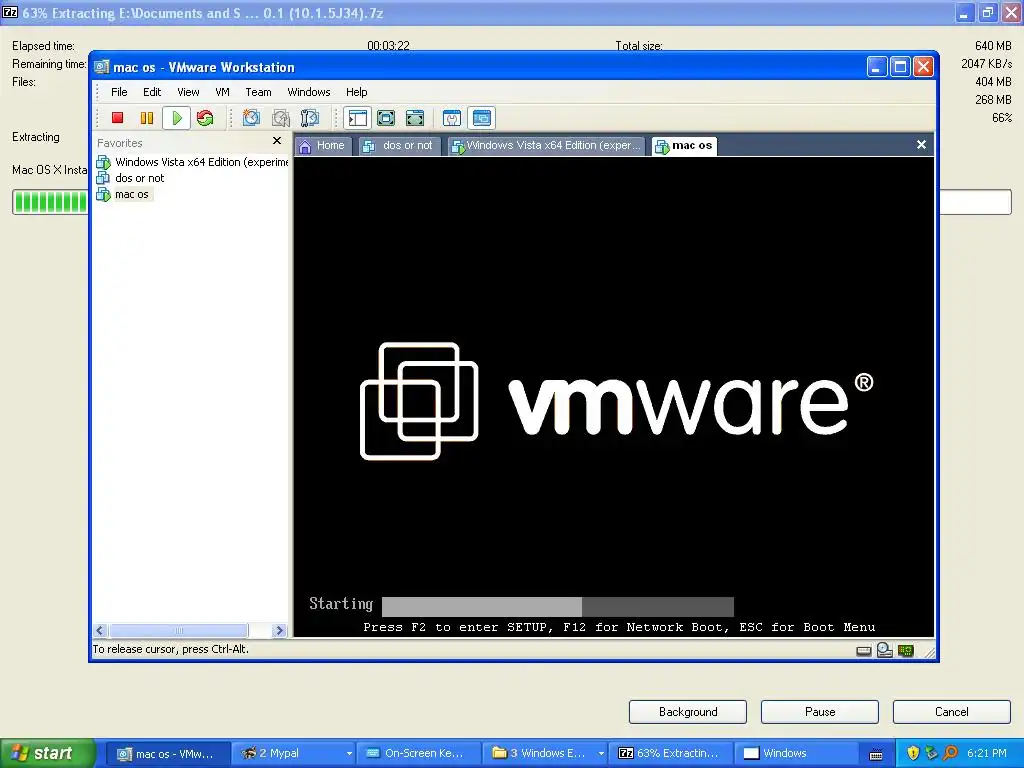Click the Safely Remove Hardware tray icon
The image size is (1024, 768).
click(931, 754)
